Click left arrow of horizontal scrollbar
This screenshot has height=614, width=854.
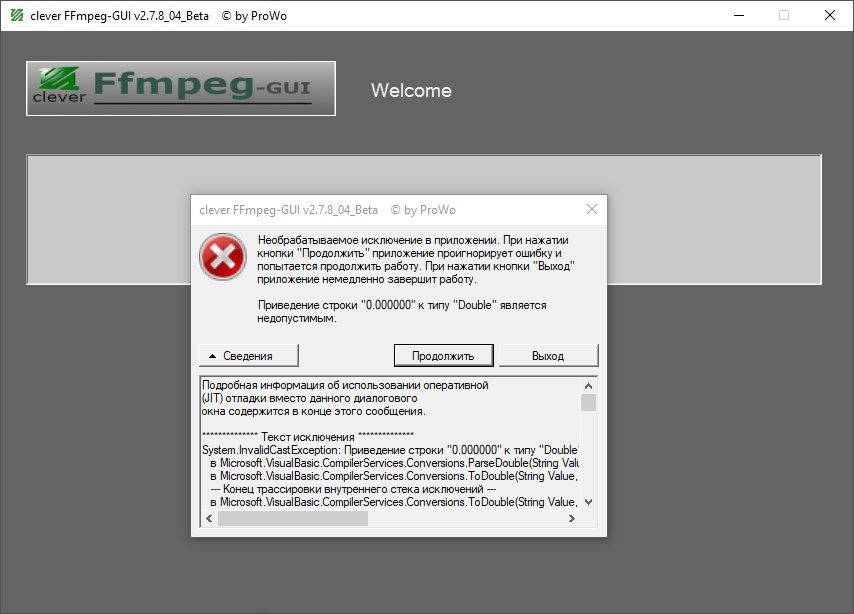210,519
